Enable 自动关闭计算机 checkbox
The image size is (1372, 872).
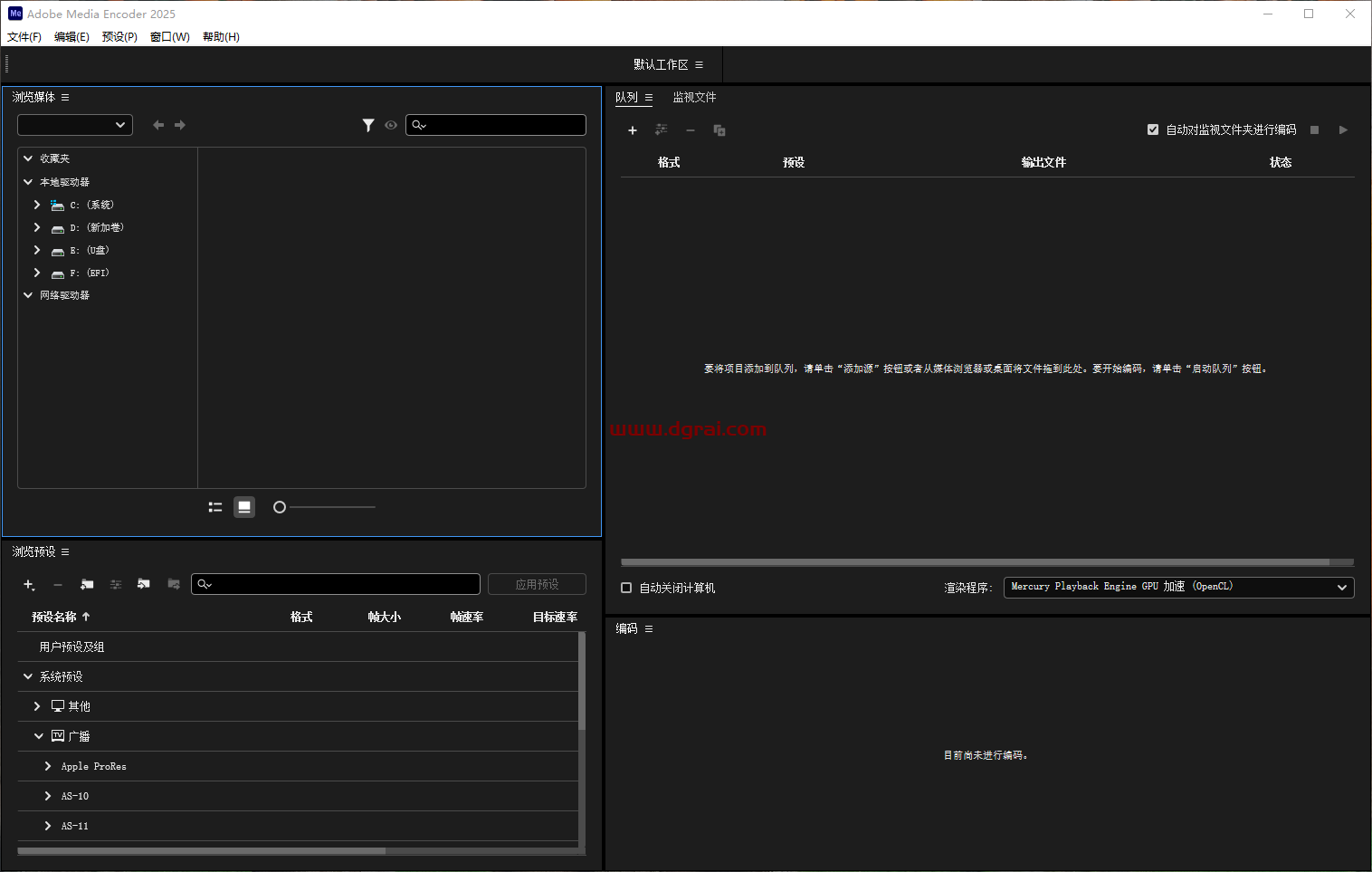click(626, 588)
